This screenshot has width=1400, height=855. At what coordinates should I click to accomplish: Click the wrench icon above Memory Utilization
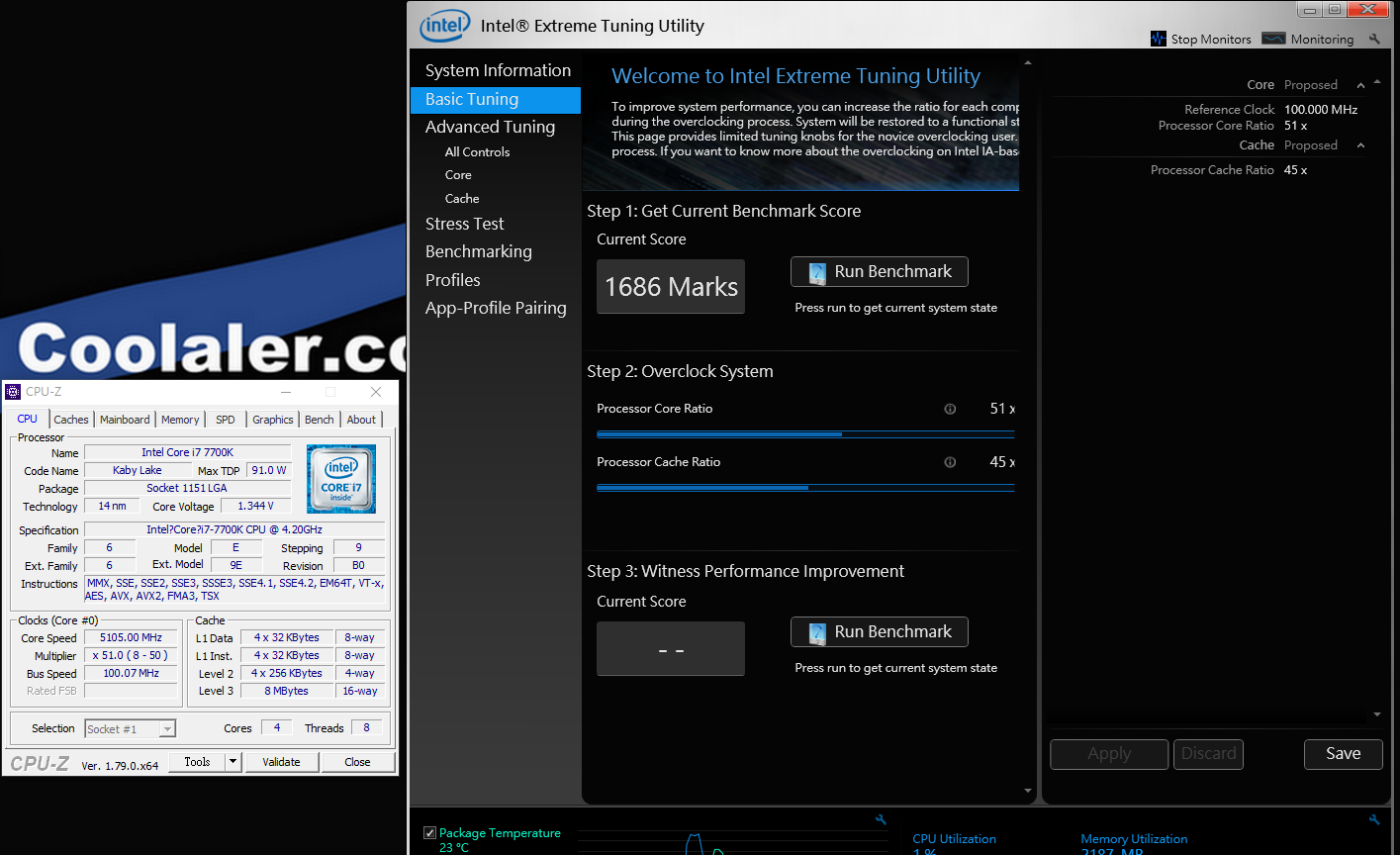tap(1374, 819)
